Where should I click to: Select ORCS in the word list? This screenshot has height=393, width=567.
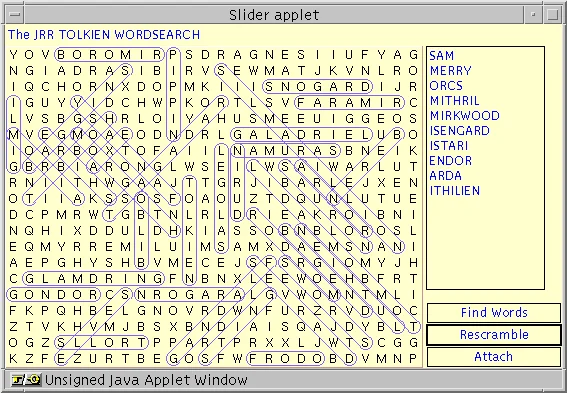point(446,86)
